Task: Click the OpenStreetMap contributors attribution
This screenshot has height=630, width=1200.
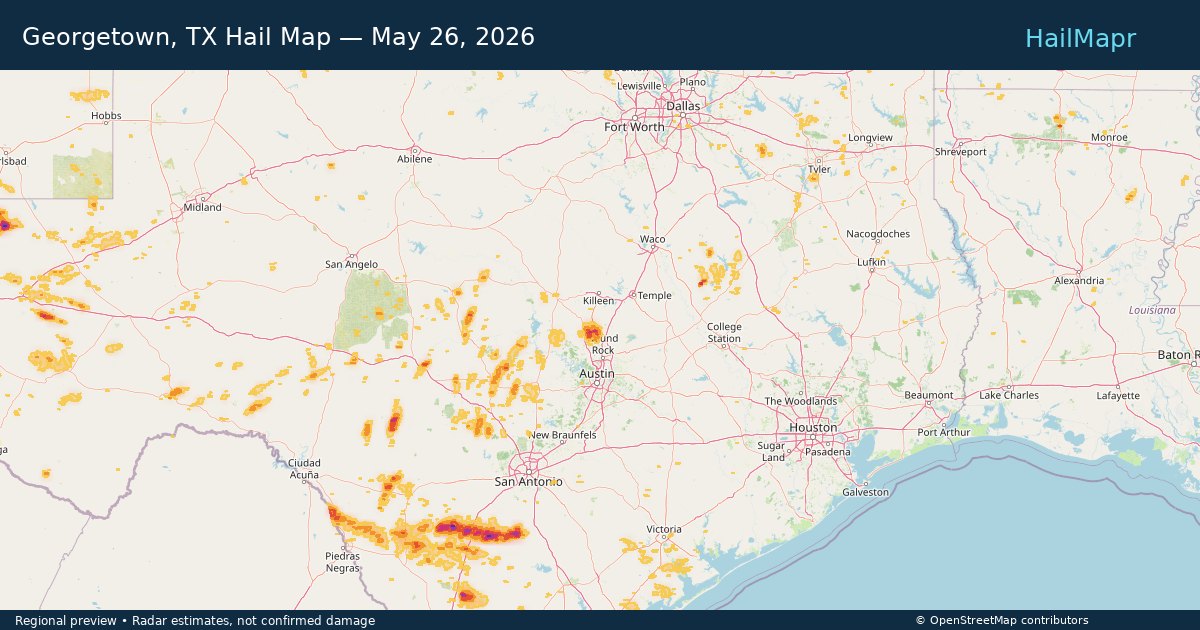Action: coord(1002,621)
